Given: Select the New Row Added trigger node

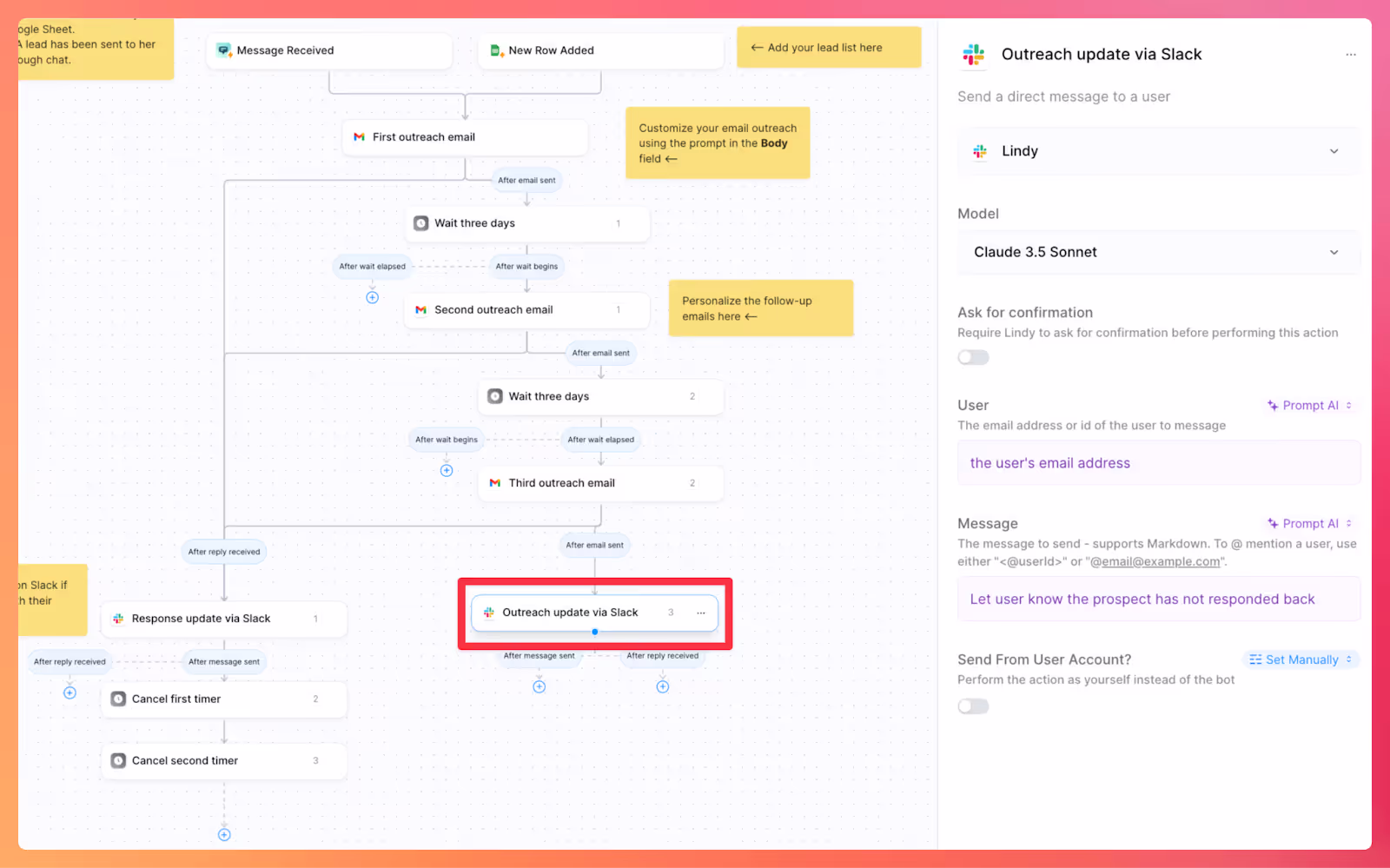Looking at the screenshot, I should 601,50.
